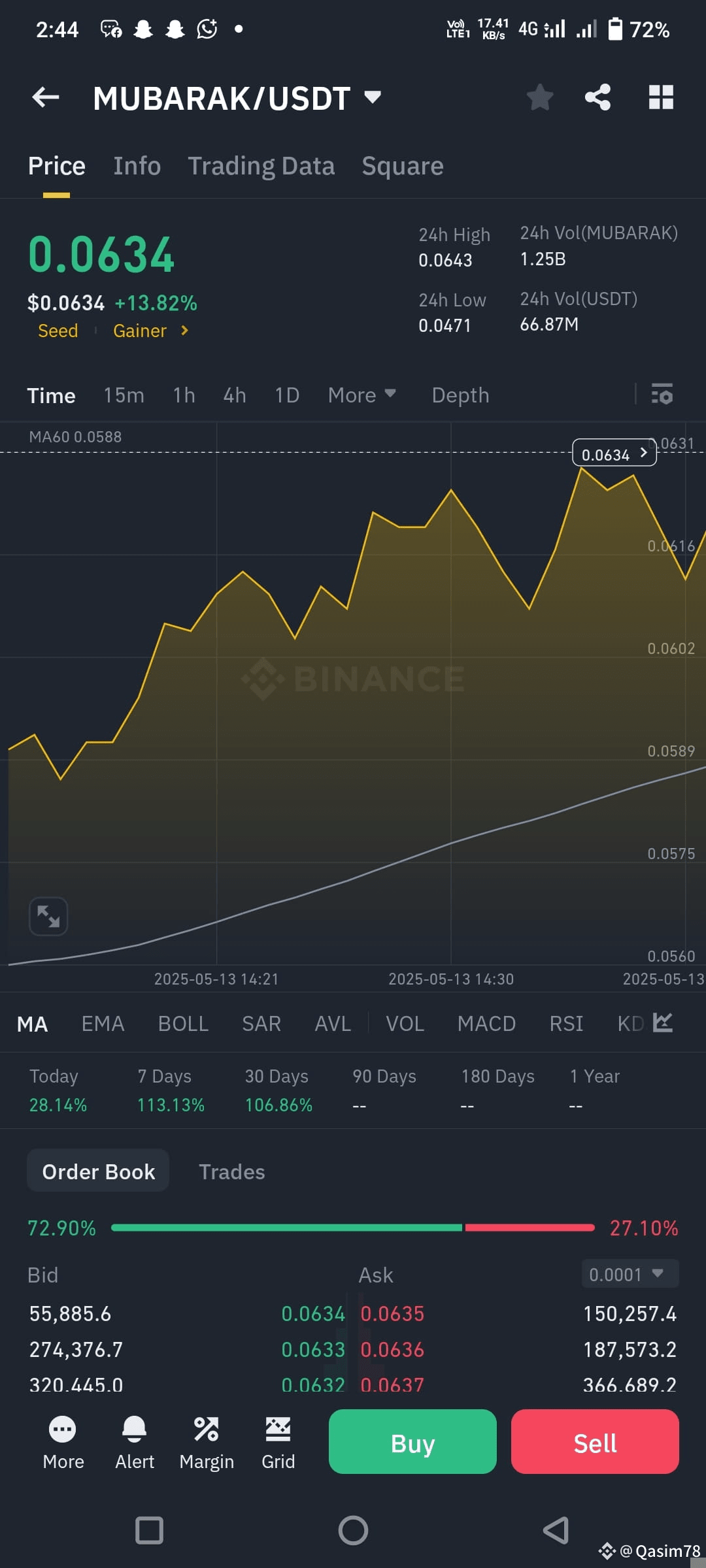Viewport: 706px width, 1568px height.
Task: Open chart settings icon beside Depth
Action: (662, 395)
